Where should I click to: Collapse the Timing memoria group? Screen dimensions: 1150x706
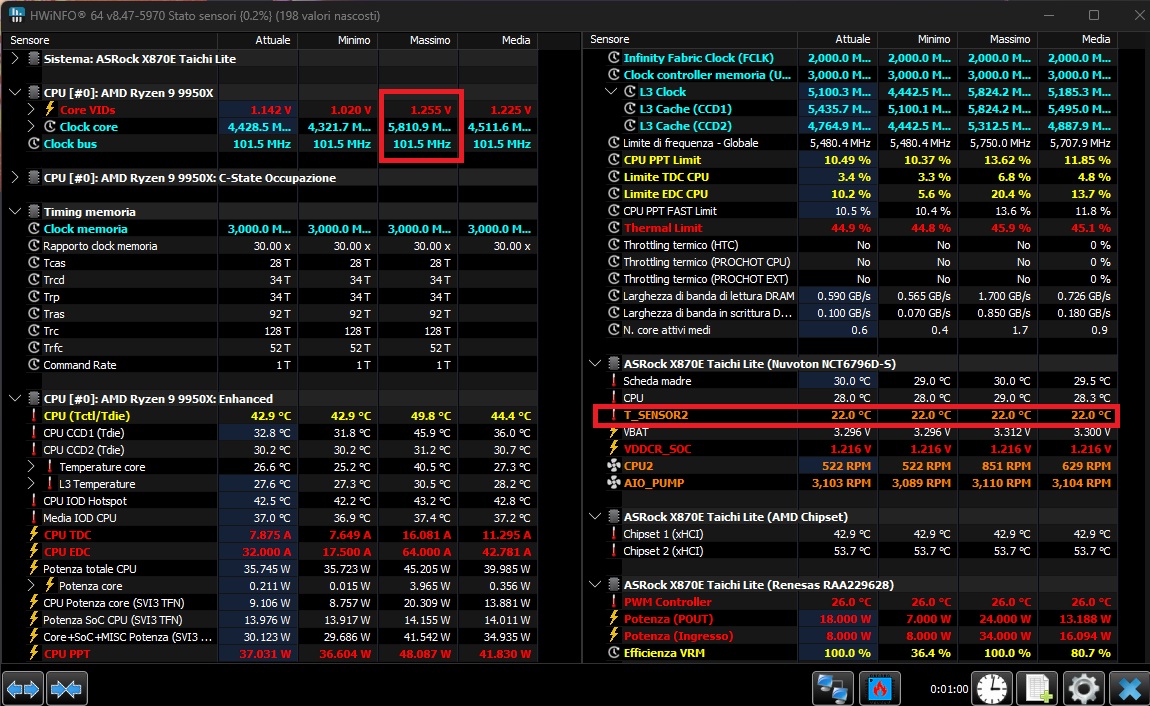[x=15, y=211]
